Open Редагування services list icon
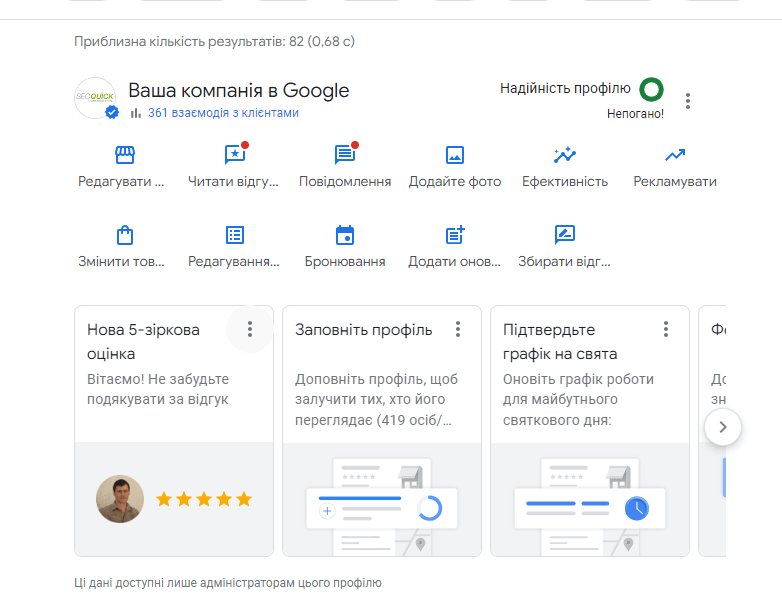 click(235, 235)
